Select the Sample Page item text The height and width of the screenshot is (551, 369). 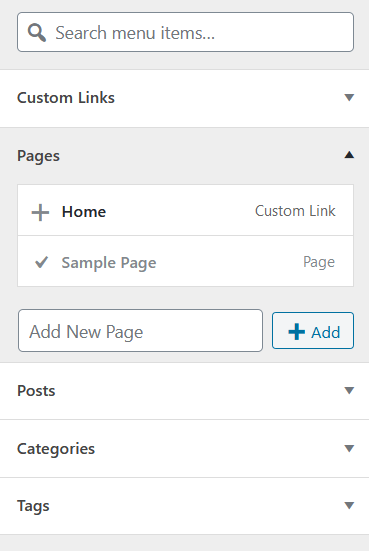(109, 263)
